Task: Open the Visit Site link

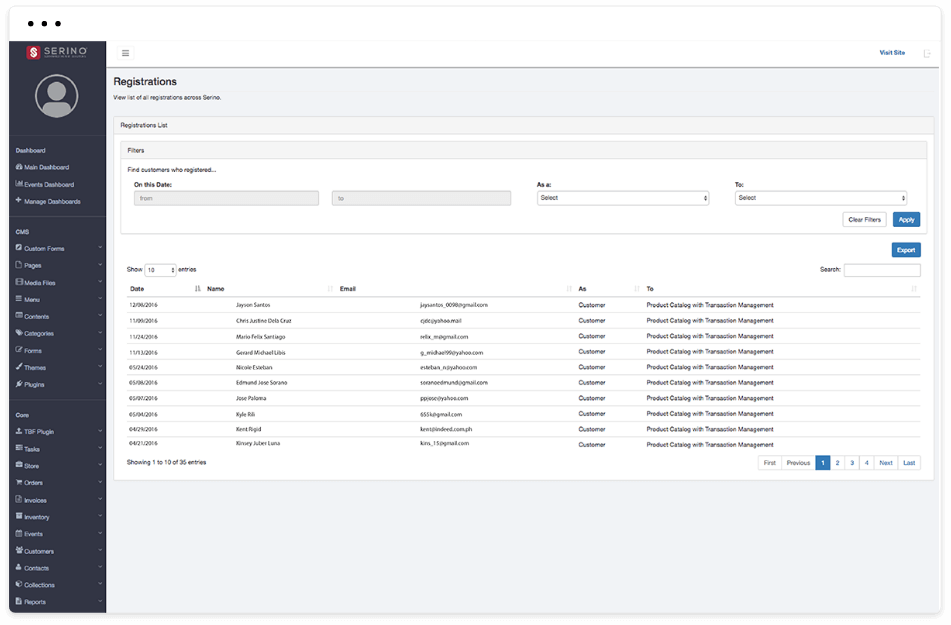Action: click(x=892, y=53)
